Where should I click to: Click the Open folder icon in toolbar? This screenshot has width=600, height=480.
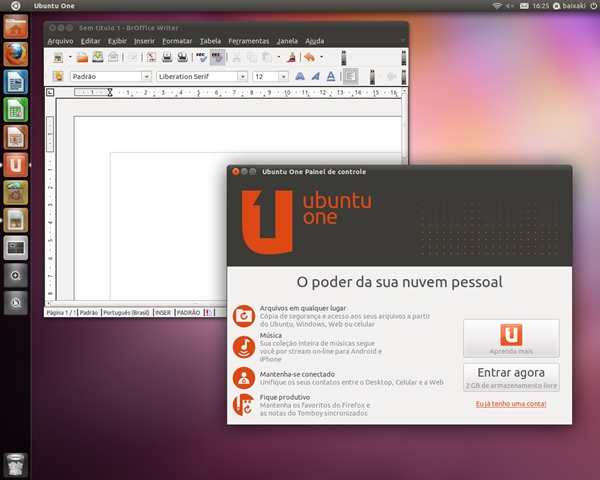[x=83, y=57]
